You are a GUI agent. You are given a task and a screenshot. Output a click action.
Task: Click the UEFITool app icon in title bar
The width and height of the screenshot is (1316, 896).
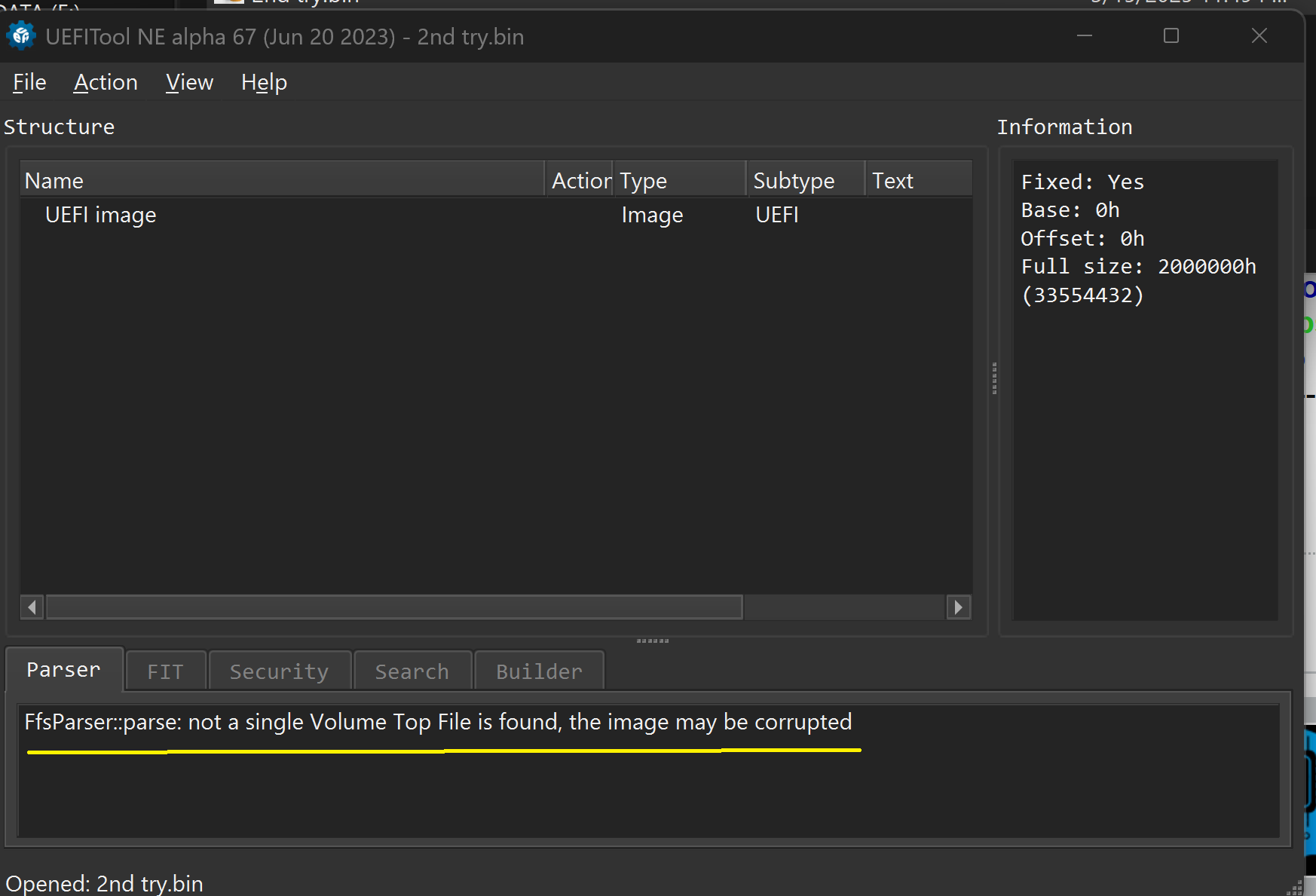click(21, 36)
